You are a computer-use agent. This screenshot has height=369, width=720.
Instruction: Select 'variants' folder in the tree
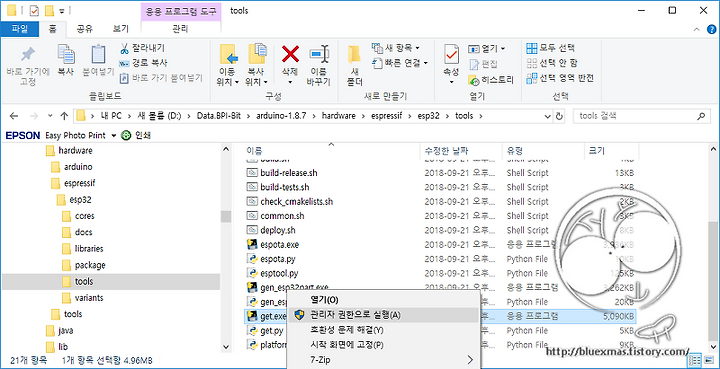(x=89, y=298)
